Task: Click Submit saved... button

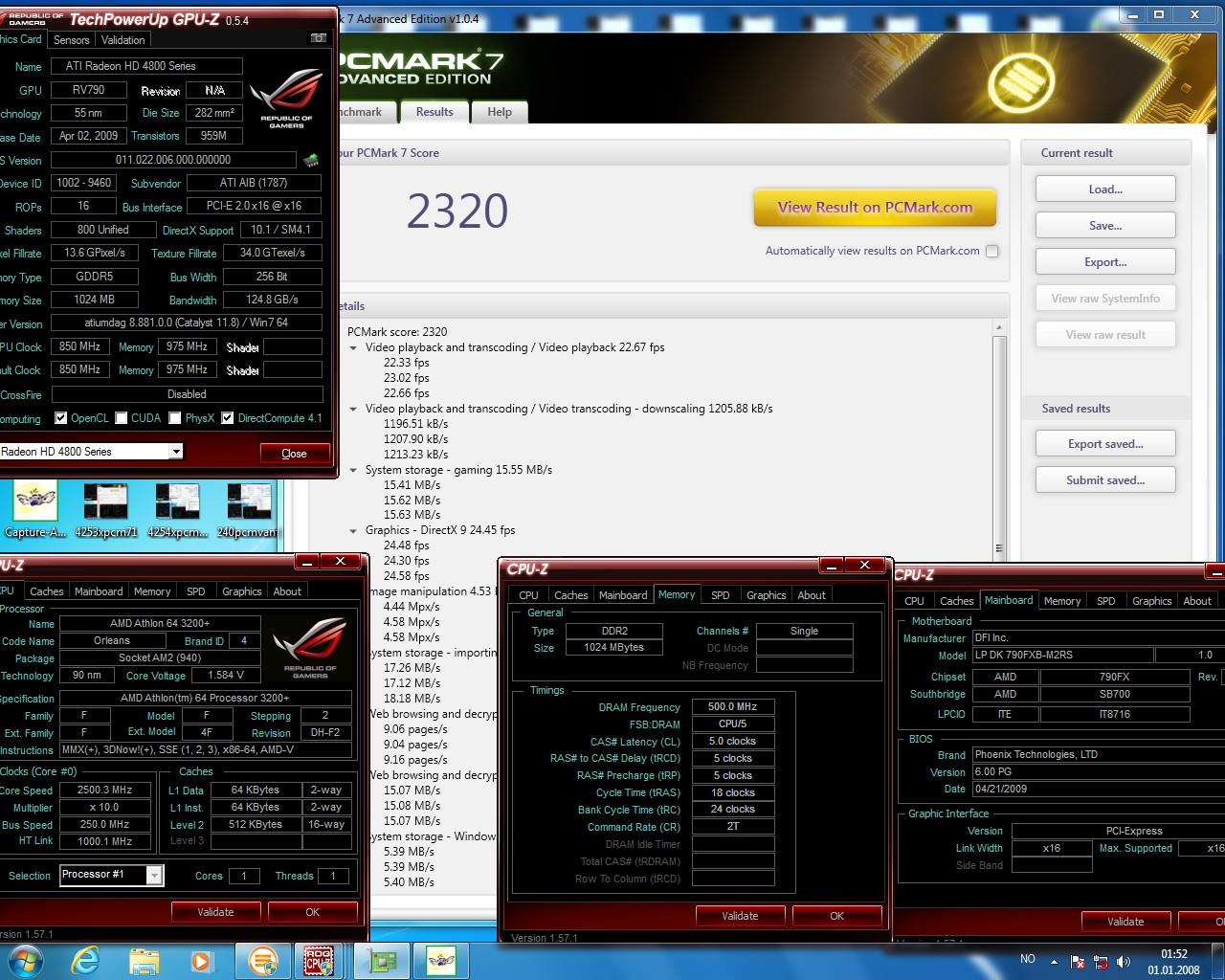Action: tap(1105, 480)
